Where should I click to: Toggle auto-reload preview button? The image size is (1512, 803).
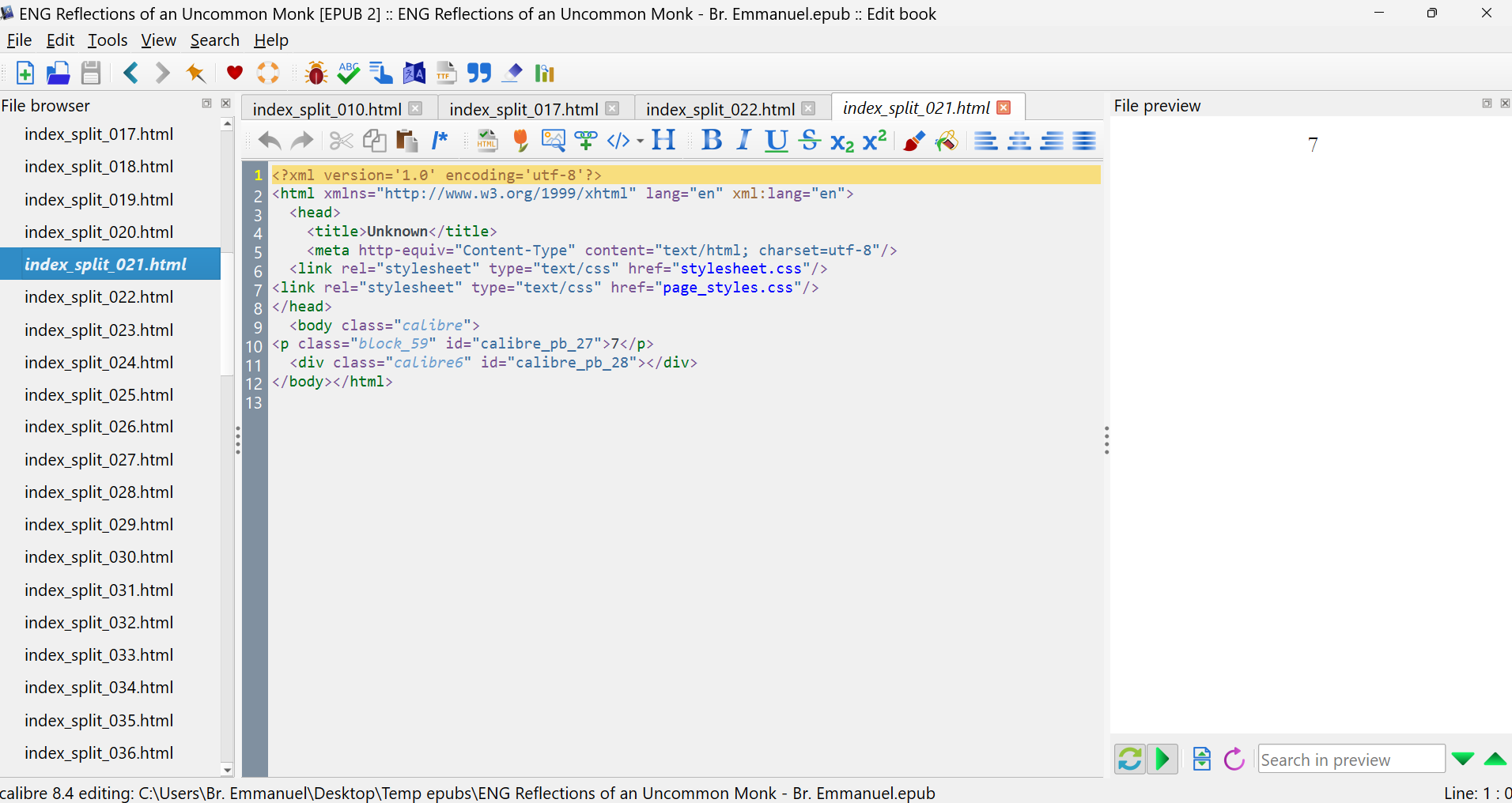coord(1130,760)
